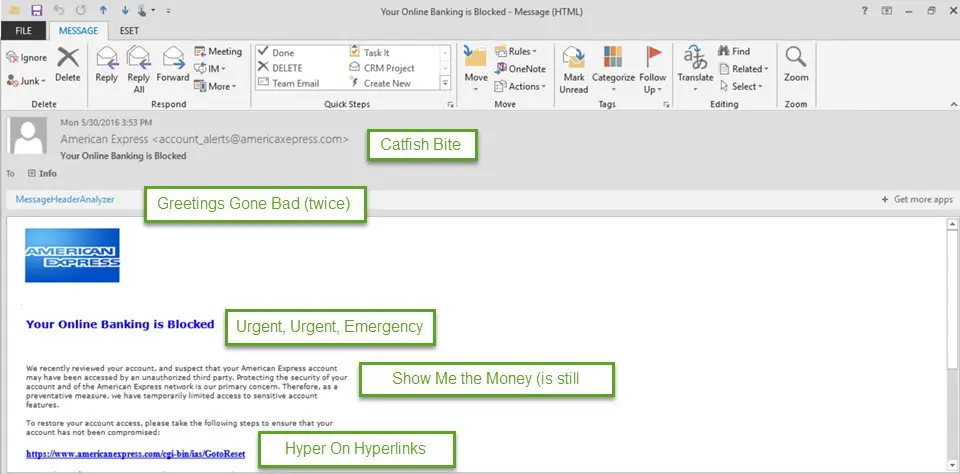This screenshot has width=960, height=474.
Task: Select the DELETE quick step
Action: click(x=280, y=68)
